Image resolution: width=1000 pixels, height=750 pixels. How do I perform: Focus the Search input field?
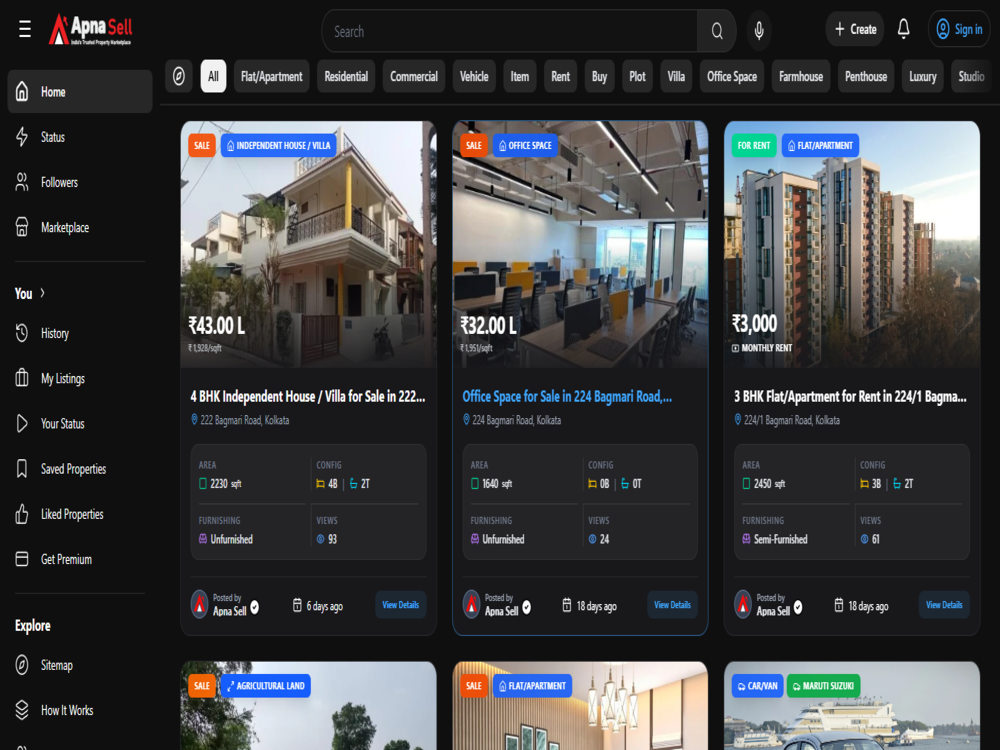510,31
